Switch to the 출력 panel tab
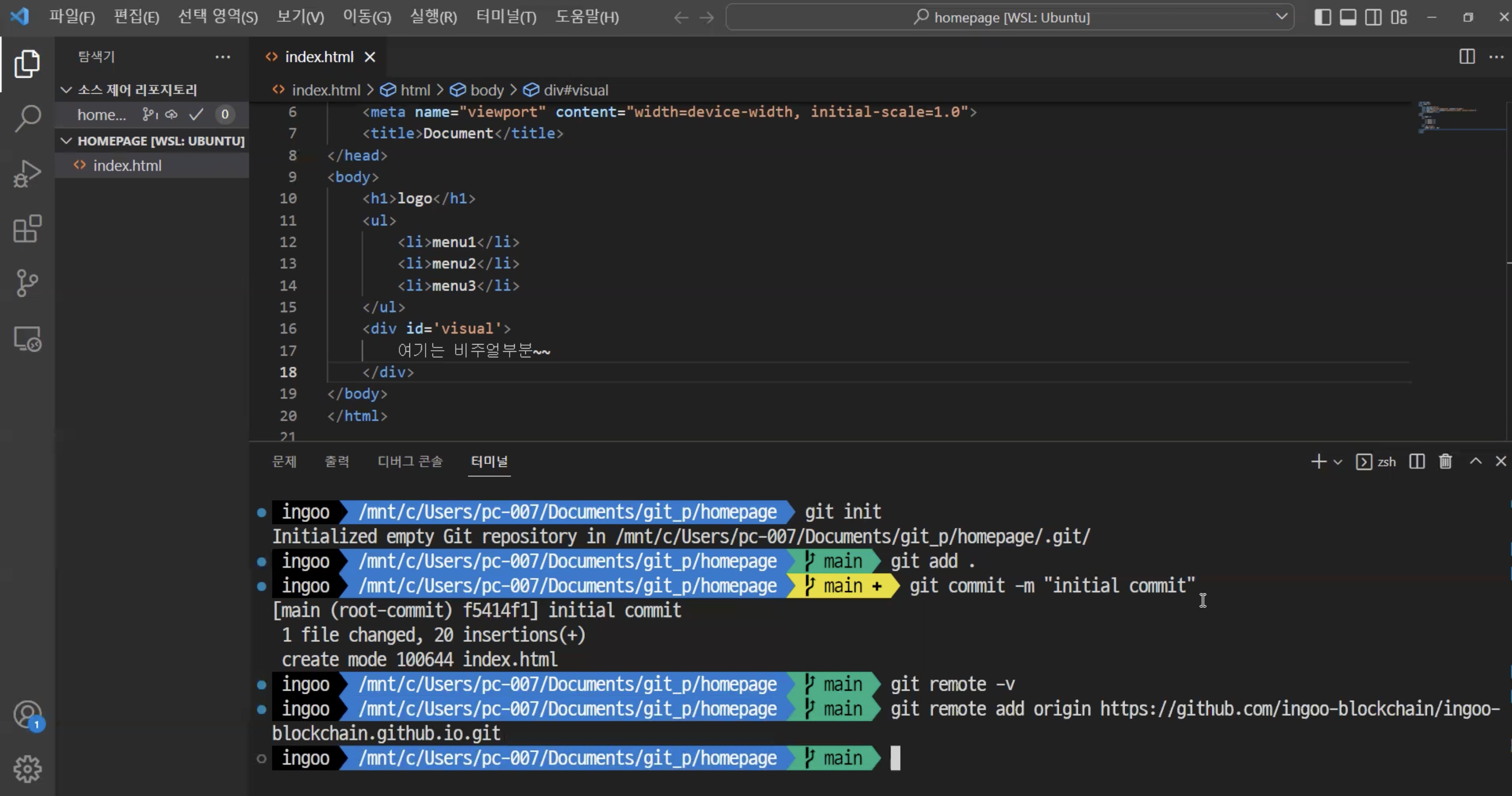1512x796 pixels. tap(337, 461)
